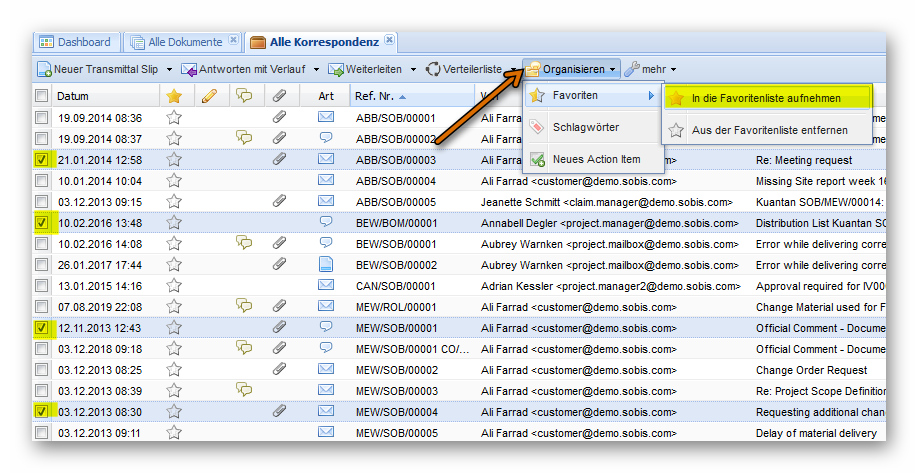Click the comment bubble column header icon
Screen dimensions: 918x473
(x=243, y=96)
